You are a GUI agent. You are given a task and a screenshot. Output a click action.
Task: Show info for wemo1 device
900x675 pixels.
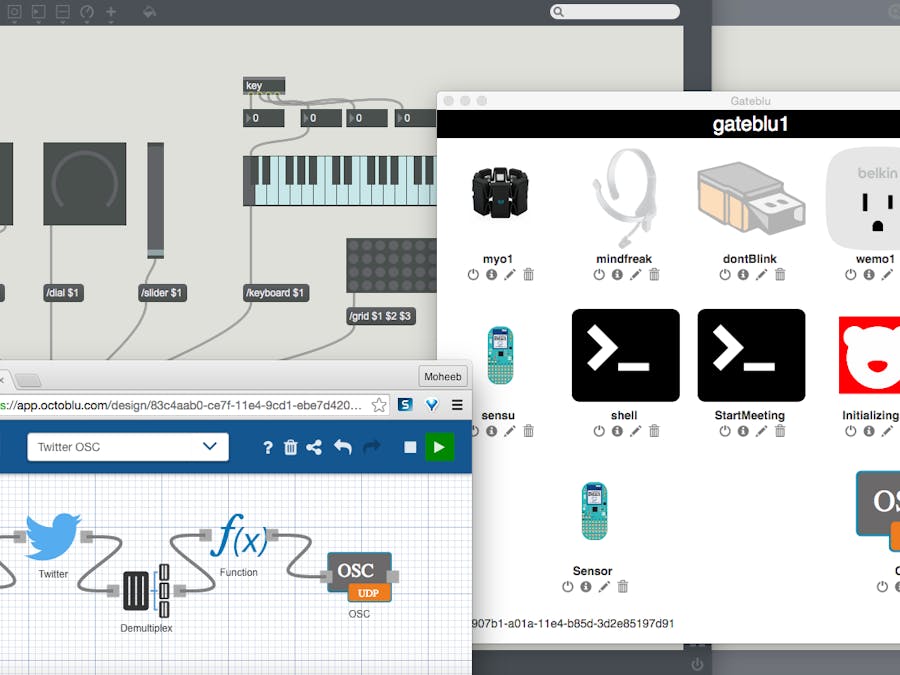[869, 275]
